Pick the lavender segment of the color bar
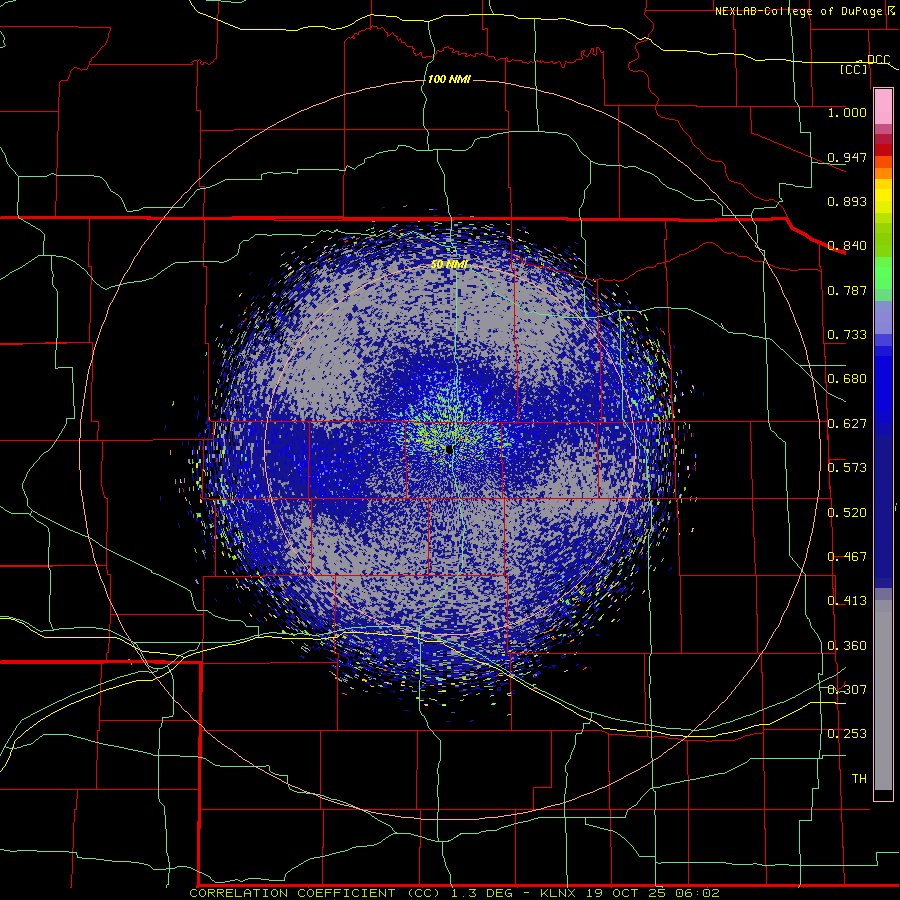900x900 pixels. pyautogui.click(x=883, y=318)
